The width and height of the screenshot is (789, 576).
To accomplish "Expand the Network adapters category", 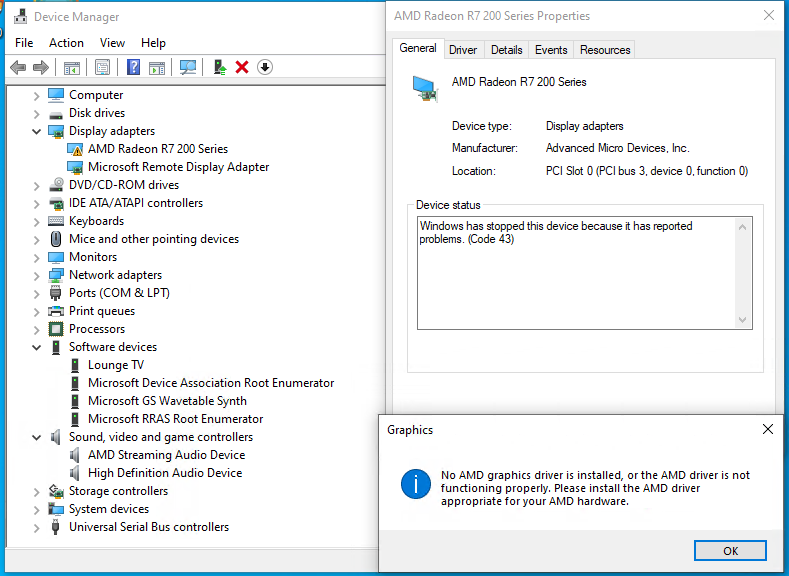I will [x=36, y=276].
